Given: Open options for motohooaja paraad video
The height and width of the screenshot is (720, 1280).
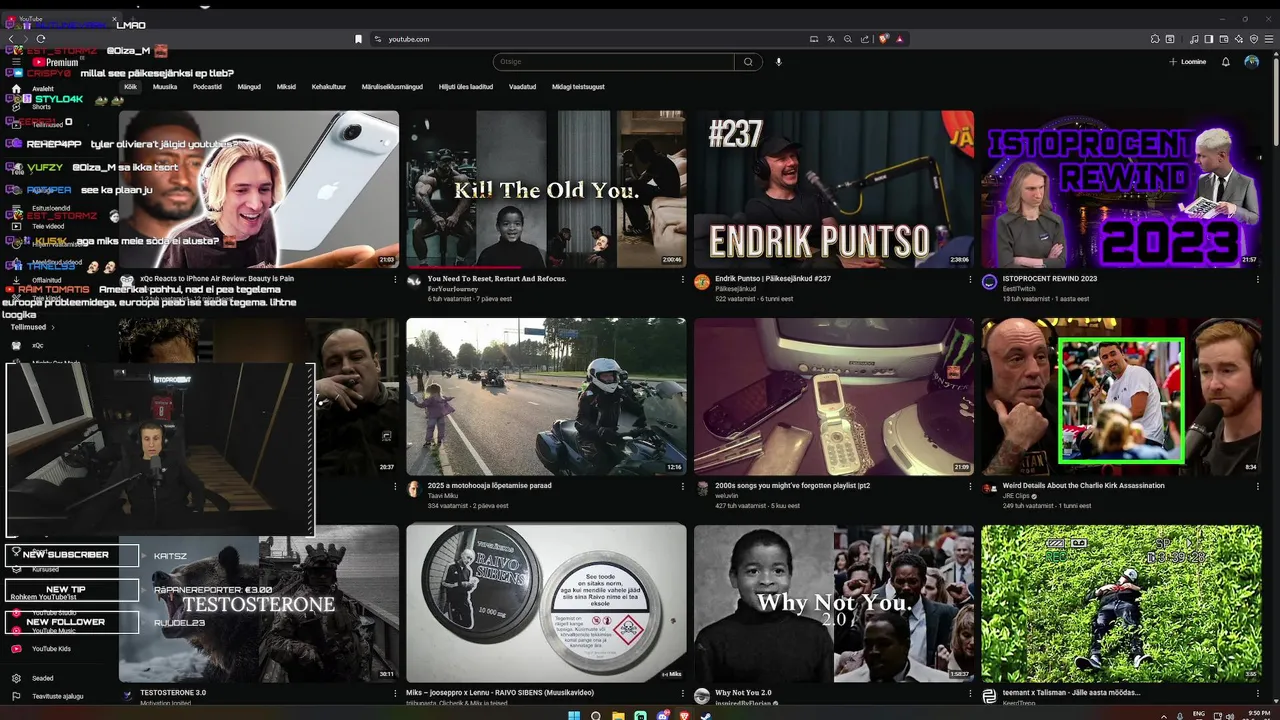Looking at the screenshot, I should pyautogui.click(x=682, y=486).
